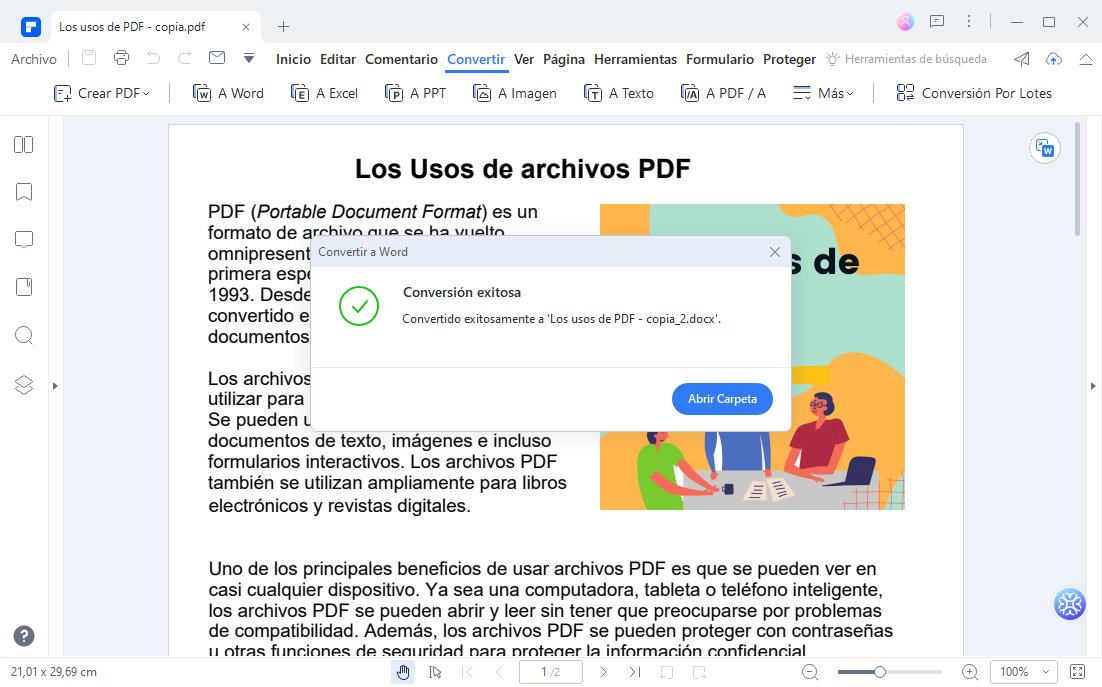Expand the Crear PDF dropdown
Image resolution: width=1102 pixels, height=687 pixels.
(101, 93)
